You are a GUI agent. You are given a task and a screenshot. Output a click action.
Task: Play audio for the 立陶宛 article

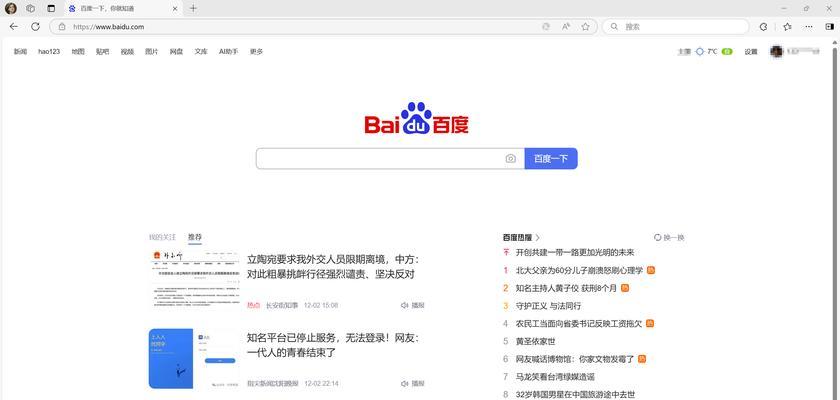point(412,305)
